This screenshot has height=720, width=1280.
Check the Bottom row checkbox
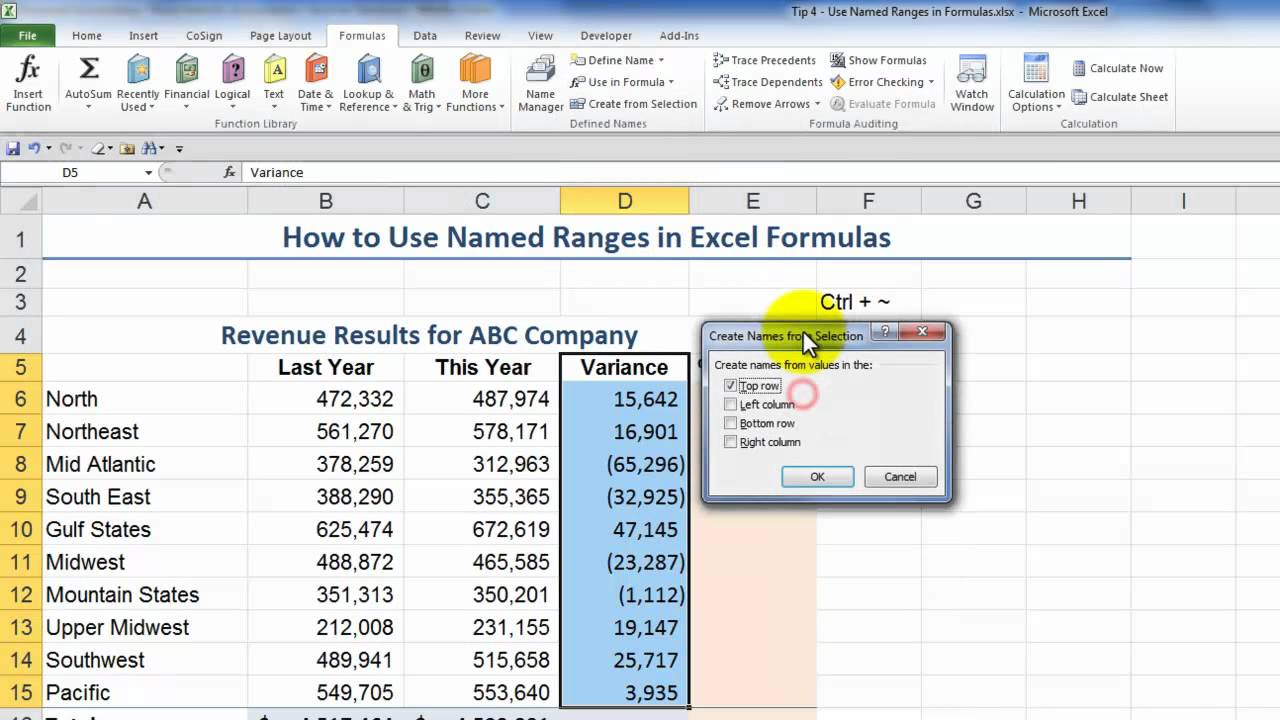pyautogui.click(x=731, y=423)
